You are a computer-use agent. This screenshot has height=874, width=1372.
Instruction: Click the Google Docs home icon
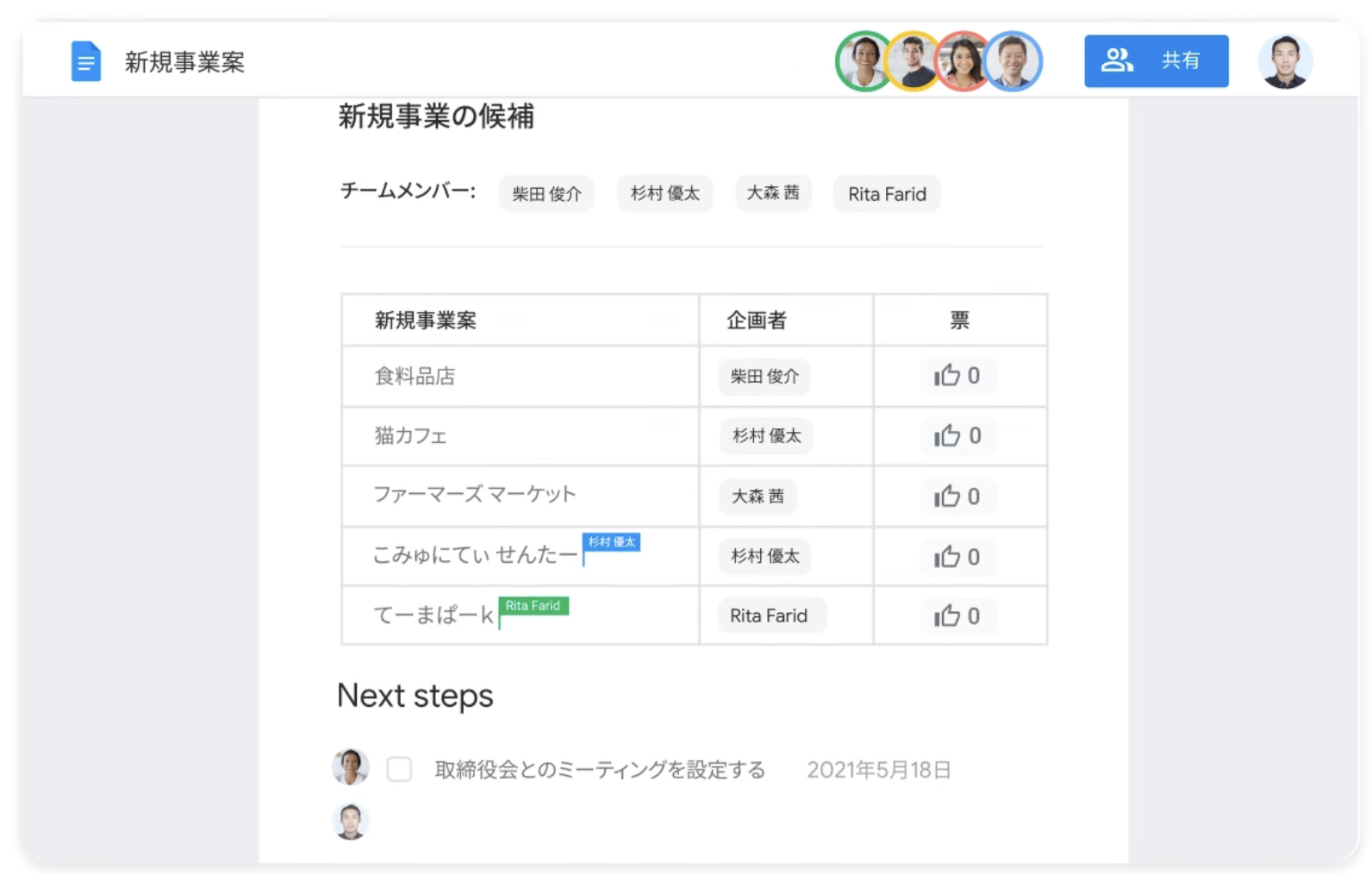click(x=85, y=61)
